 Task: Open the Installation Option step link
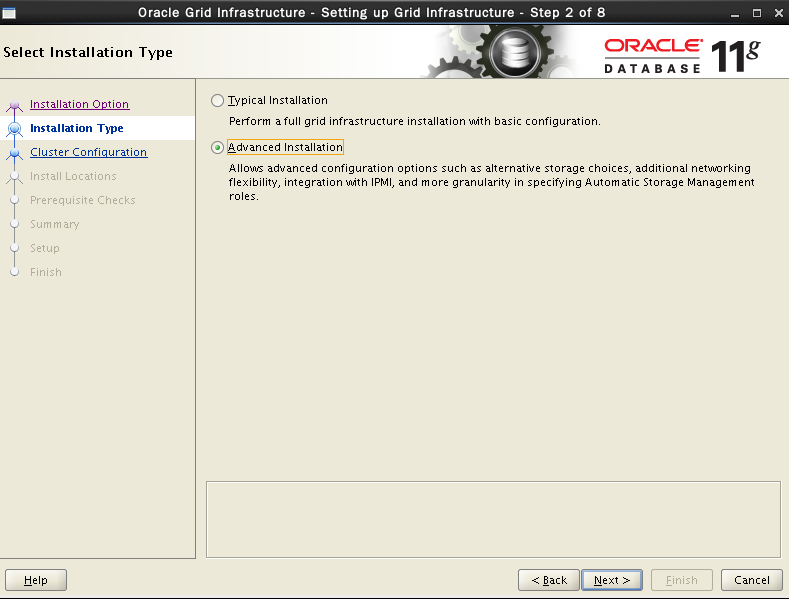tap(79, 104)
